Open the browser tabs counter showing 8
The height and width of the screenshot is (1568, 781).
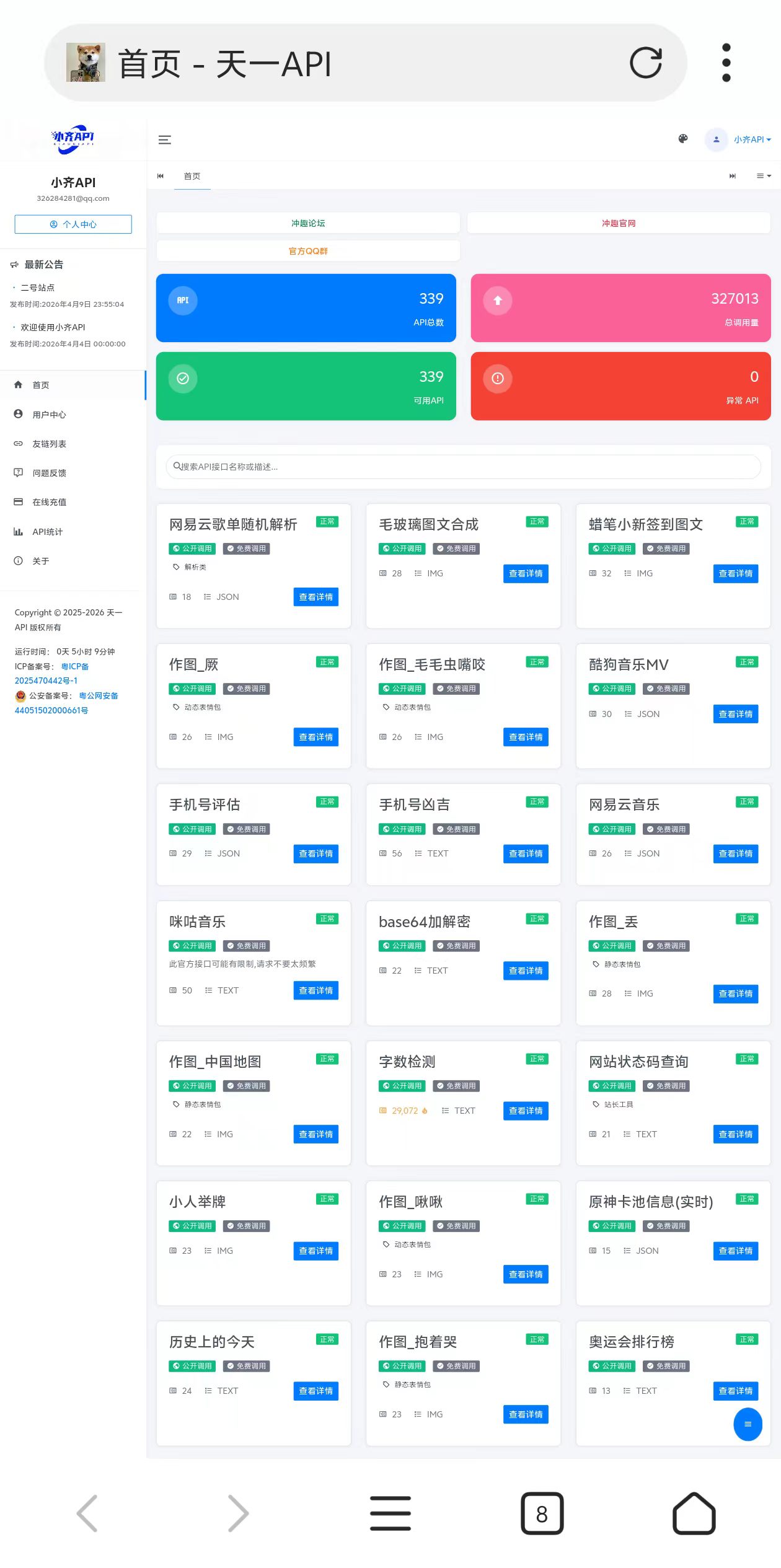(x=542, y=1513)
